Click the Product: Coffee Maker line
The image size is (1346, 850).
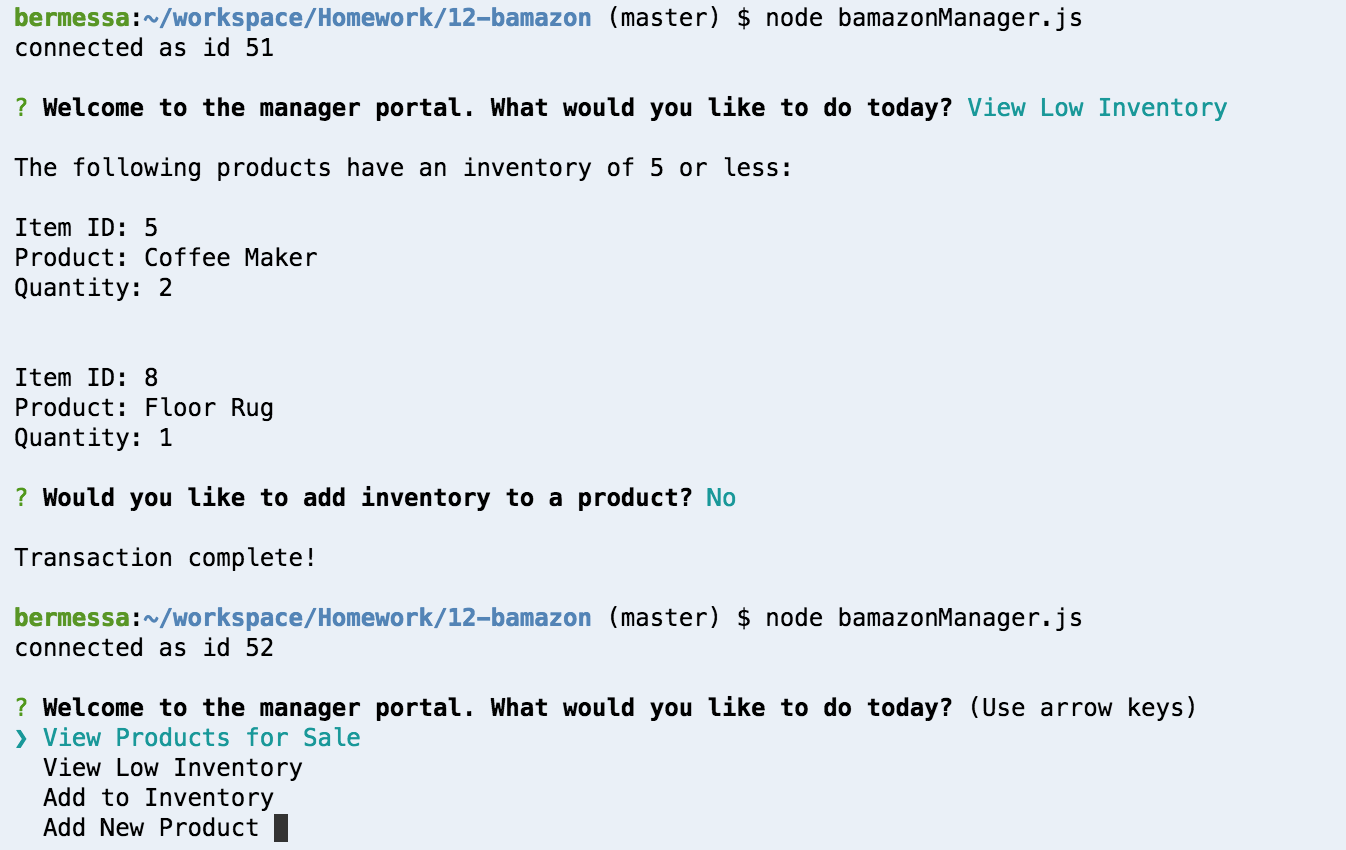pos(166,258)
